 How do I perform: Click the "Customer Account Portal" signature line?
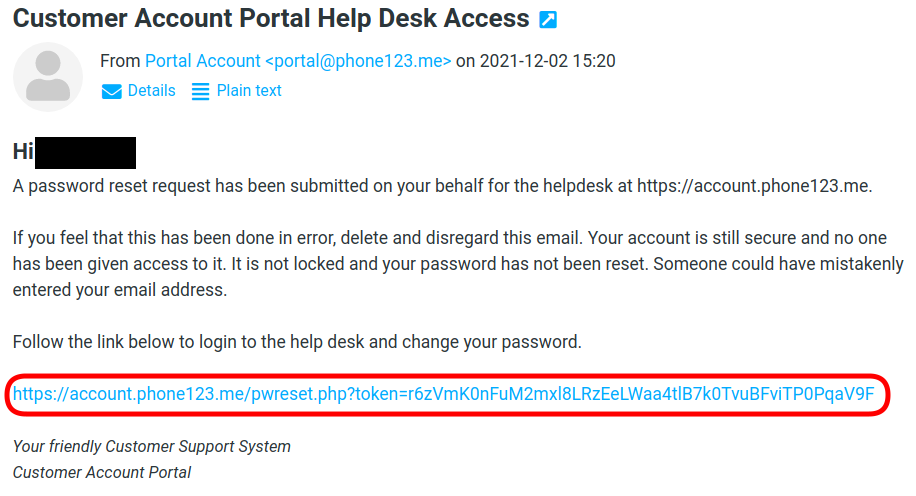[102, 472]
